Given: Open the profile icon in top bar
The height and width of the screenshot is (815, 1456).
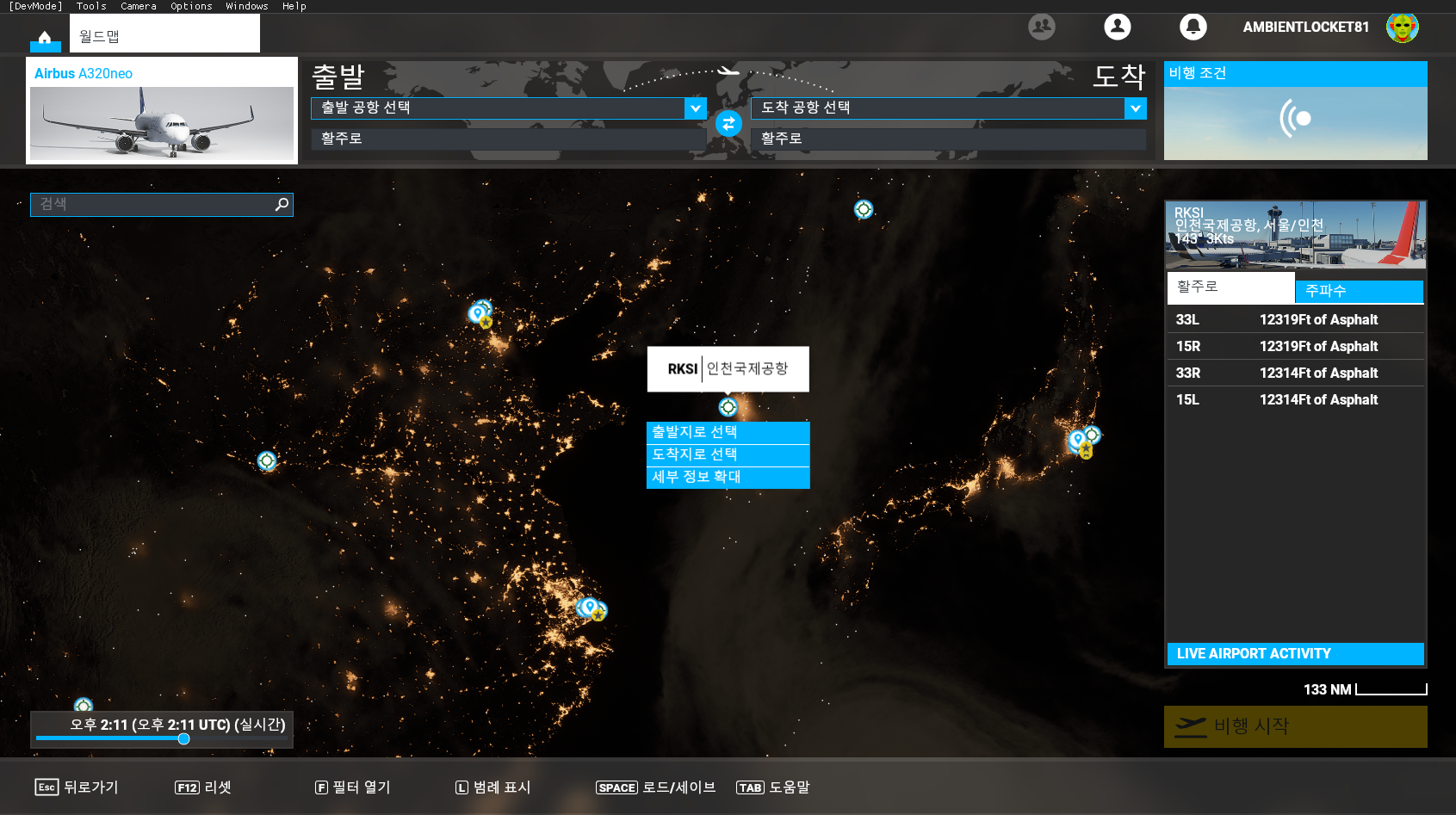Looking at the screenshot, I should tap(1118, 27).
